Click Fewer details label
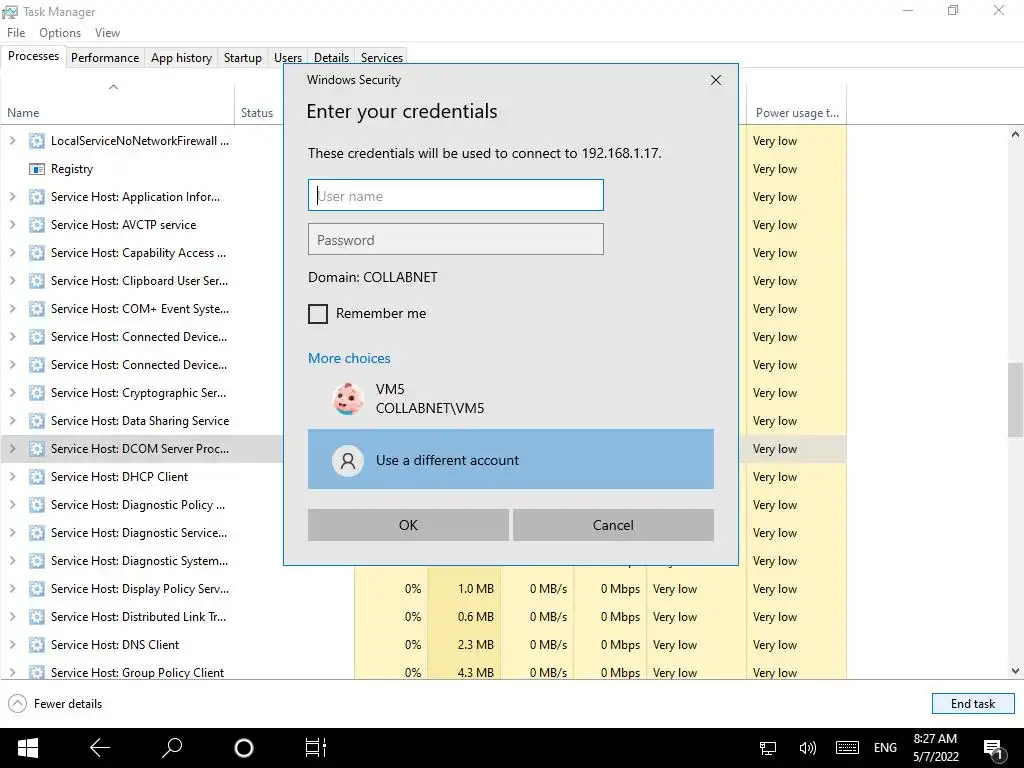Viewport: 1024px width, 768px height. point(68,704)
